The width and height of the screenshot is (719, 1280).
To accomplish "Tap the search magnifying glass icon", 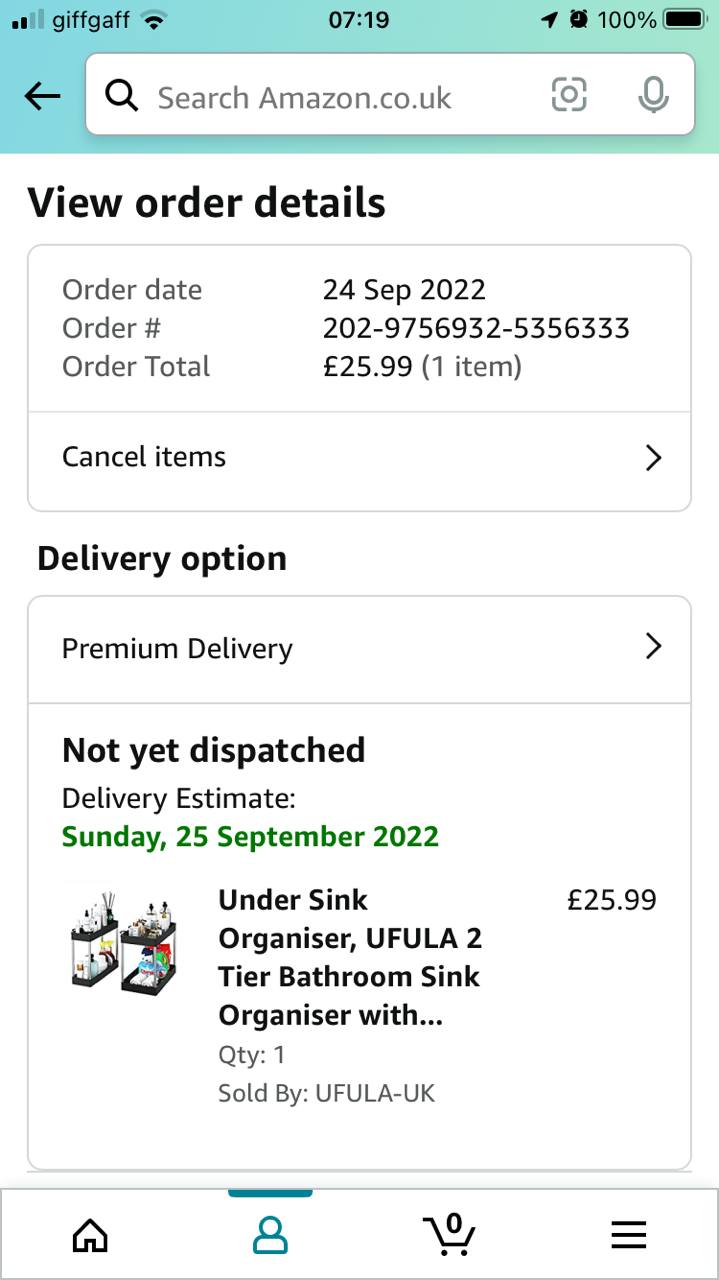I will click(121, 96).
